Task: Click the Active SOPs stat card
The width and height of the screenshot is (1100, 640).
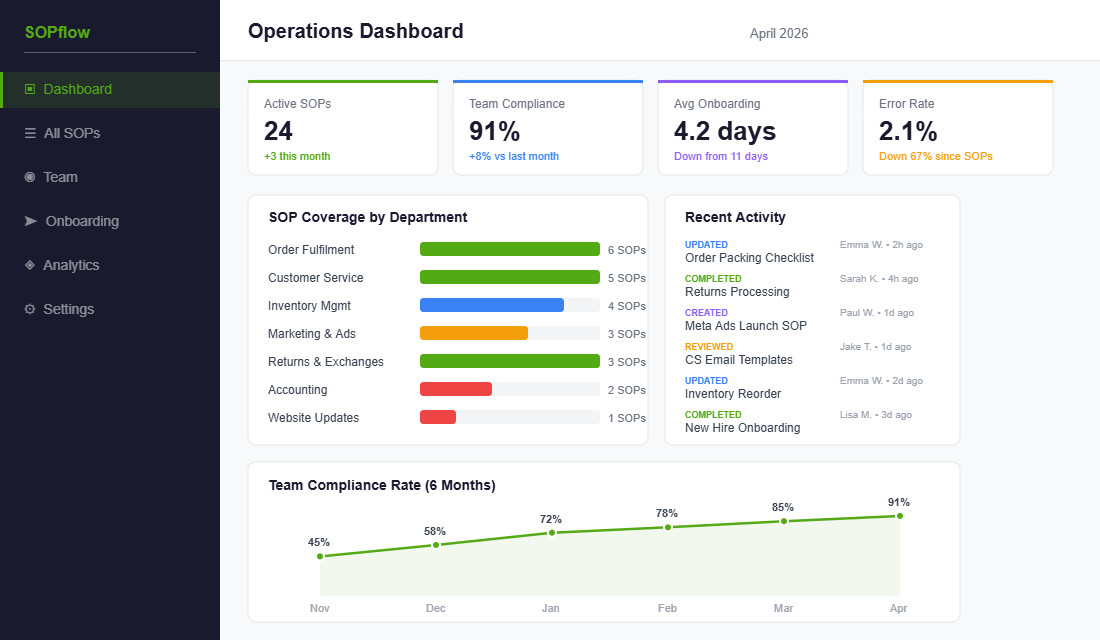Action: (x=343, y=126)
